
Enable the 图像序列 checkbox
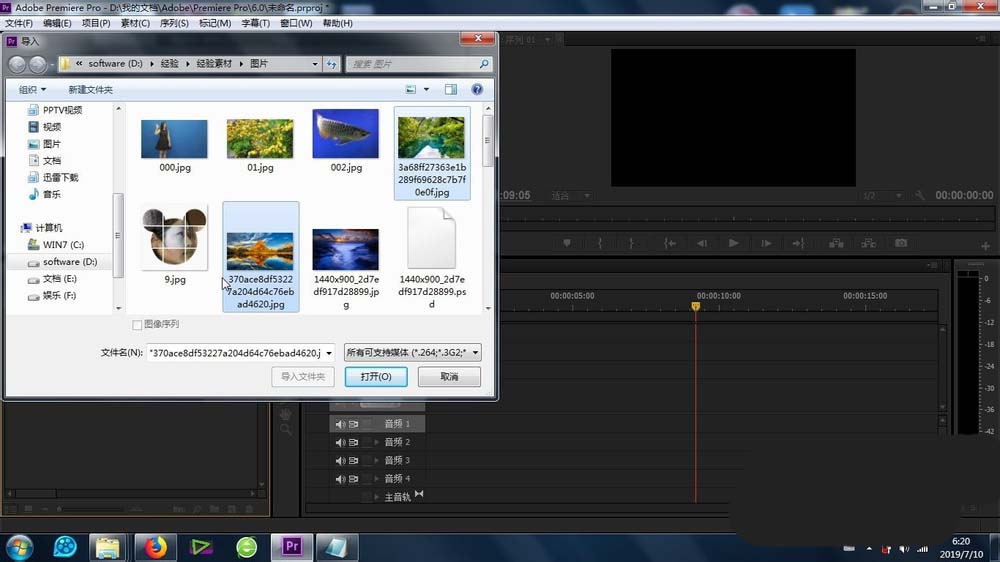136,325
